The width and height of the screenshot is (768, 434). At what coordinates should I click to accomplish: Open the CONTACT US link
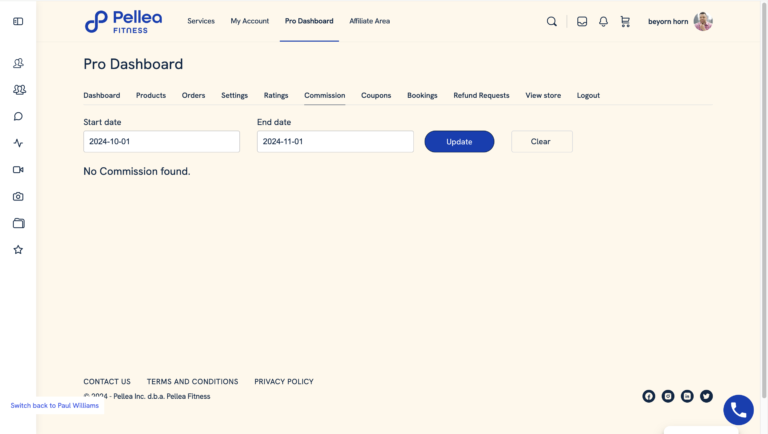point(107,382)
